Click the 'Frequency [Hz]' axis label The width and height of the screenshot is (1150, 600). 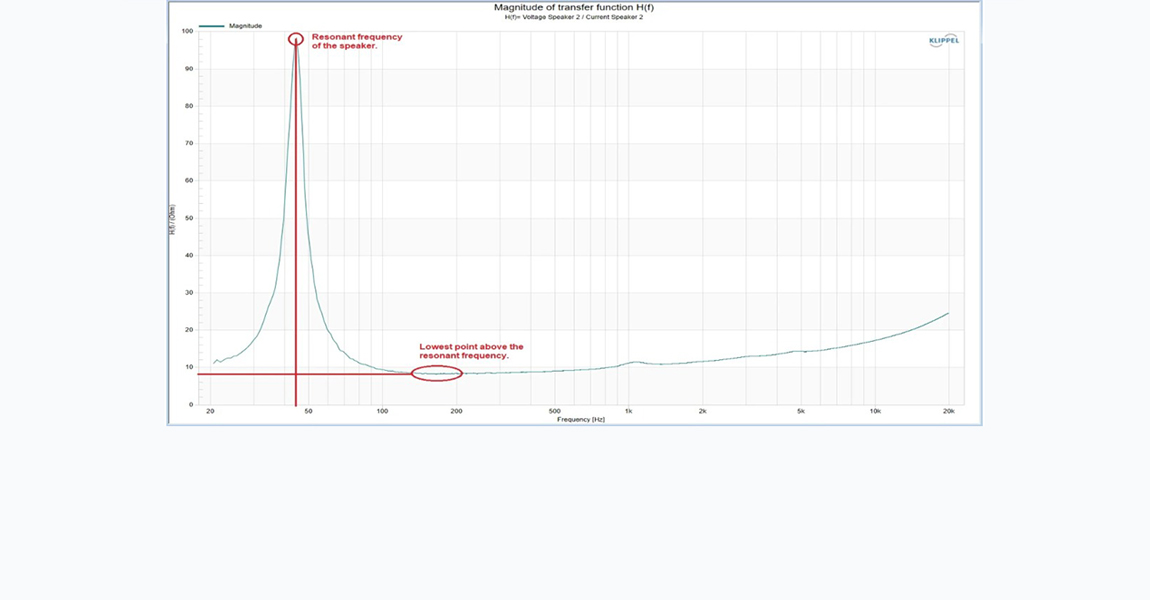(580, 420)
